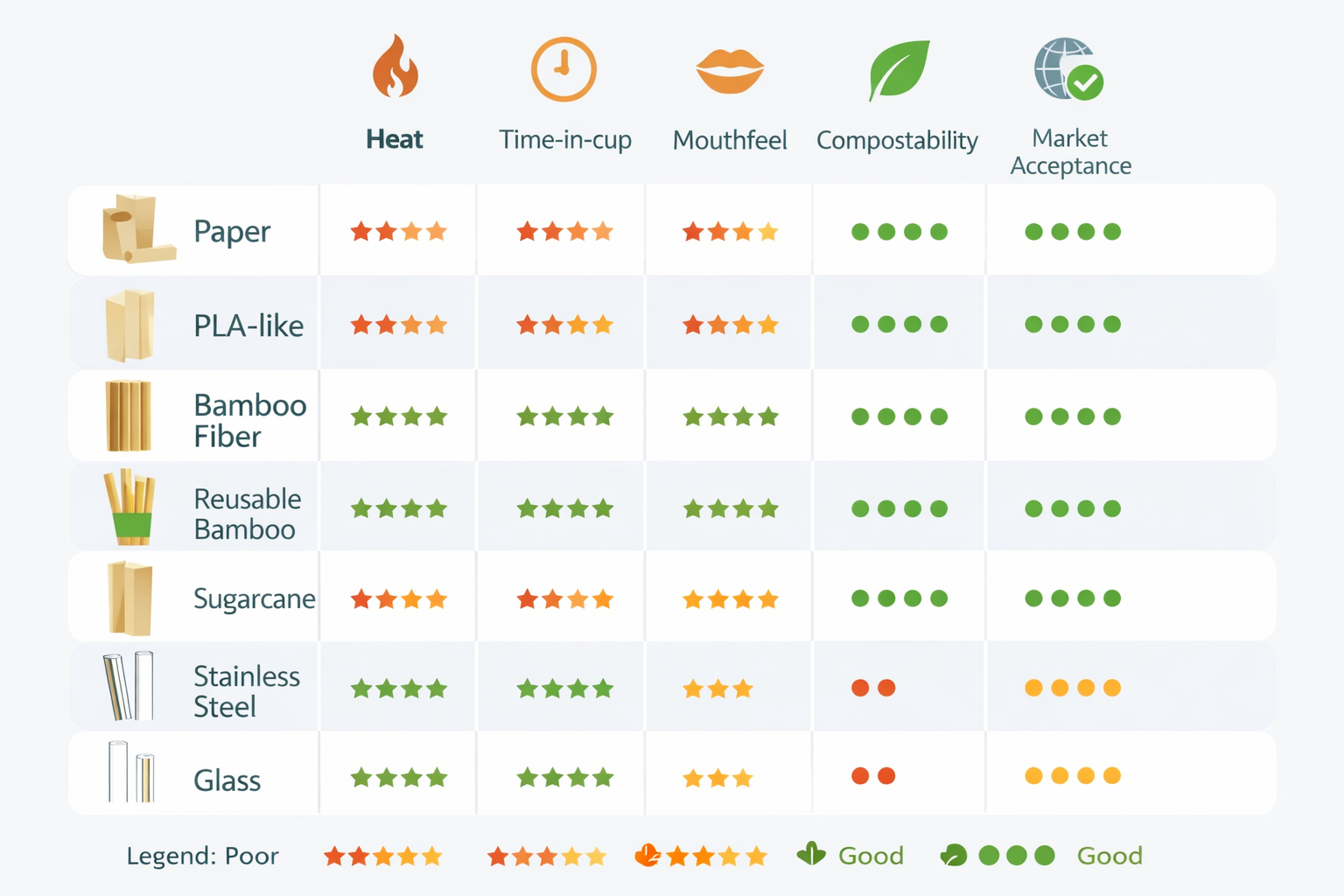This screenshot has height=896, width=1344.
Task: Click the Stainless Steel straws image
Action: pos(129,687)
